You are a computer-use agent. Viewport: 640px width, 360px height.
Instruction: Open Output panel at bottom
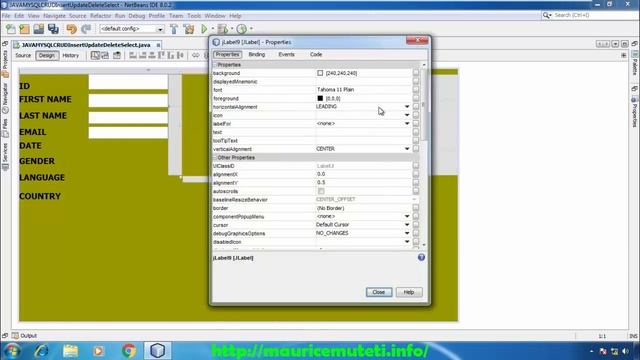click(x=24, y=336)
